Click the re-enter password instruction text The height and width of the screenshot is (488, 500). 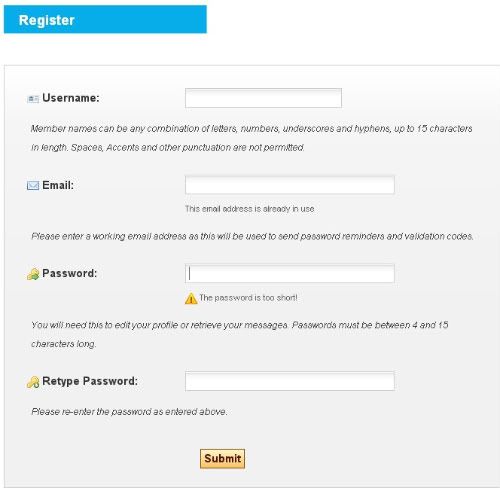[x=129, y=412]
